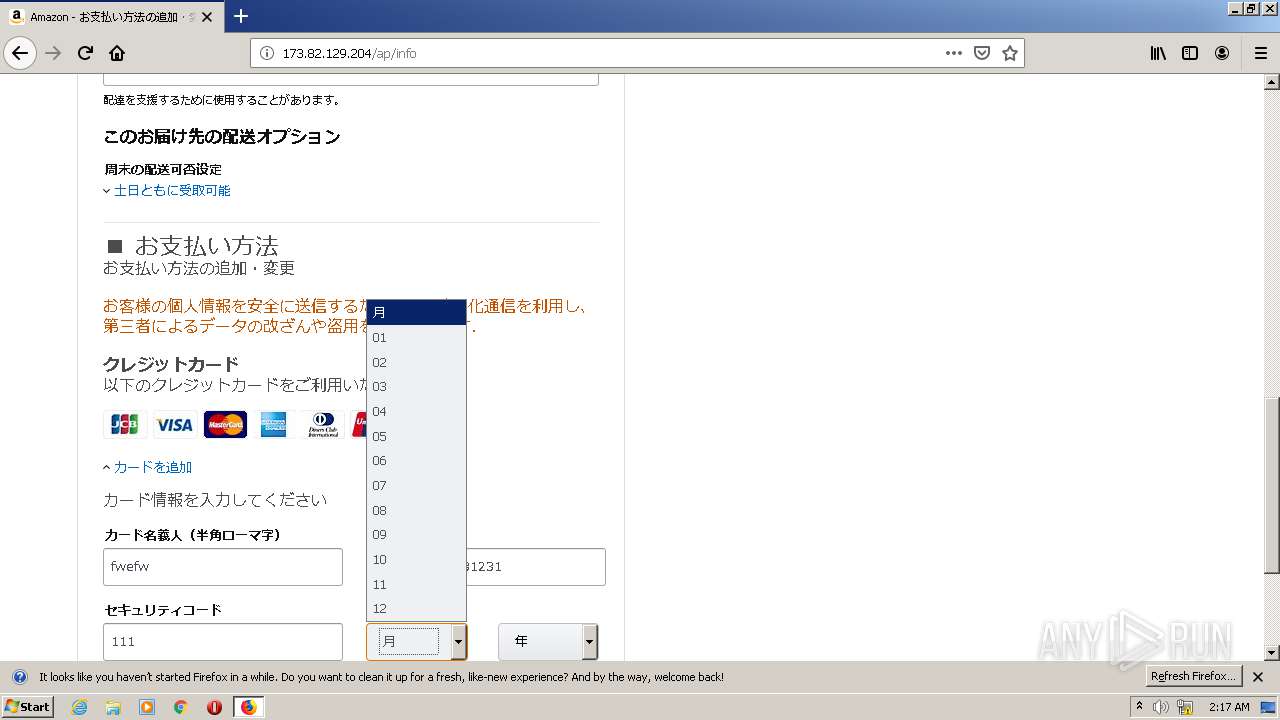Switch to Firefox taskbar button
The width and height of the screenshot is (1280, 720).
point(248,707)
